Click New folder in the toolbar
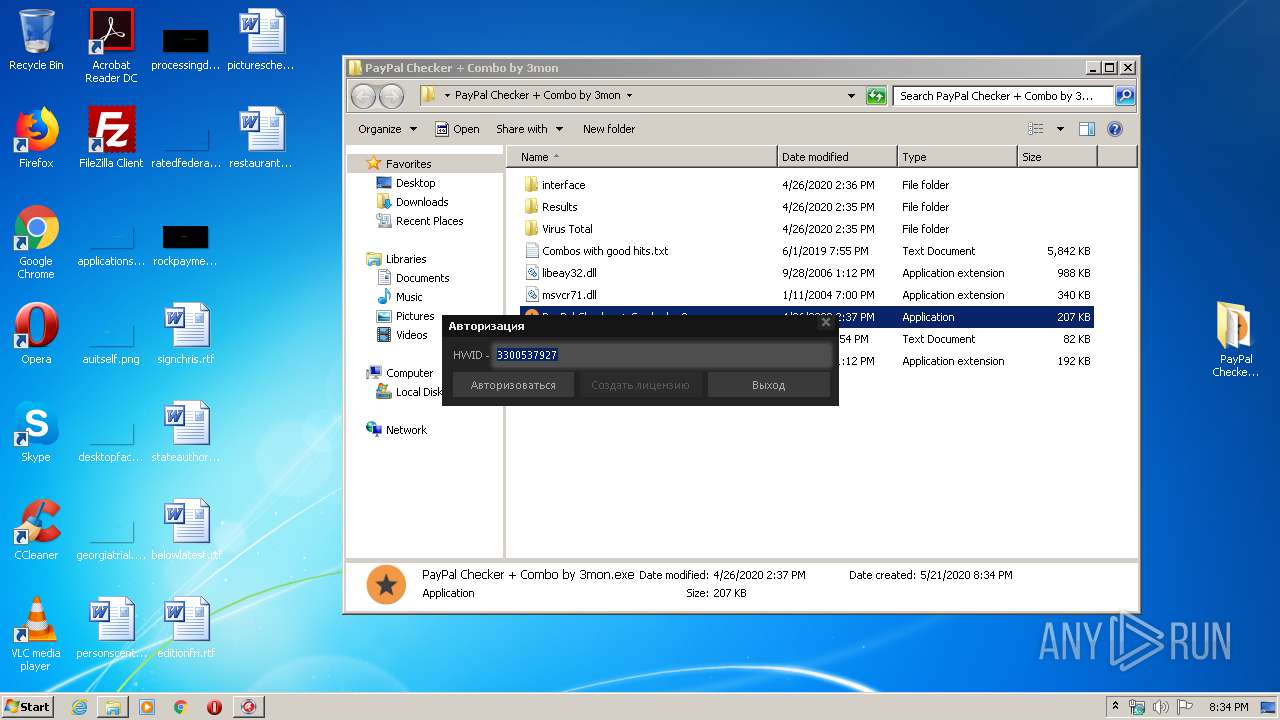1280x720 pixels. 609,129
